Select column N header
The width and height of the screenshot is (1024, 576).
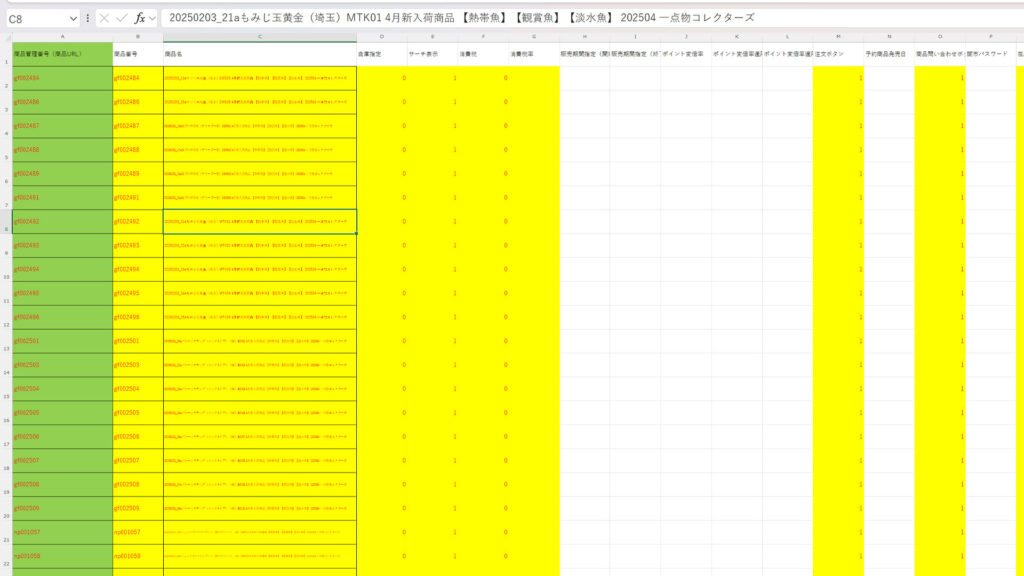[x=889, y=37]
